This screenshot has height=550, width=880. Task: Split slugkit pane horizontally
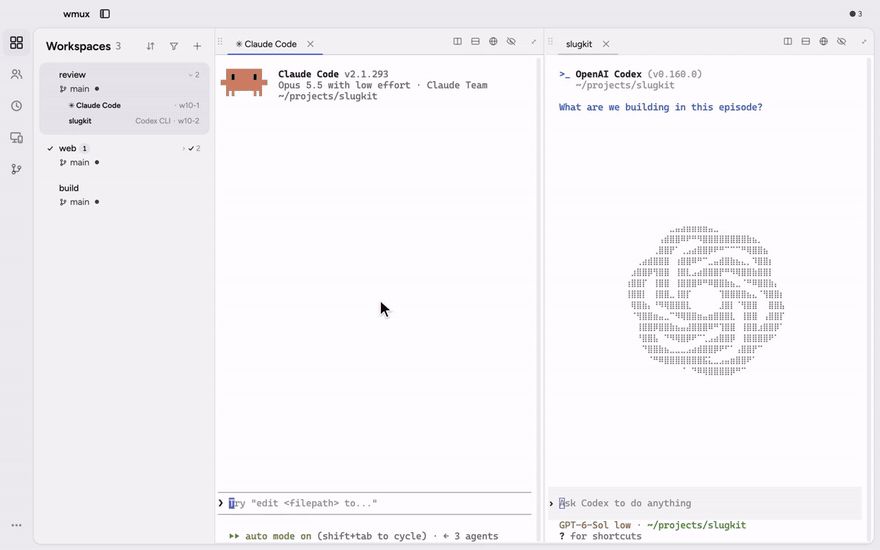[806, 42]
